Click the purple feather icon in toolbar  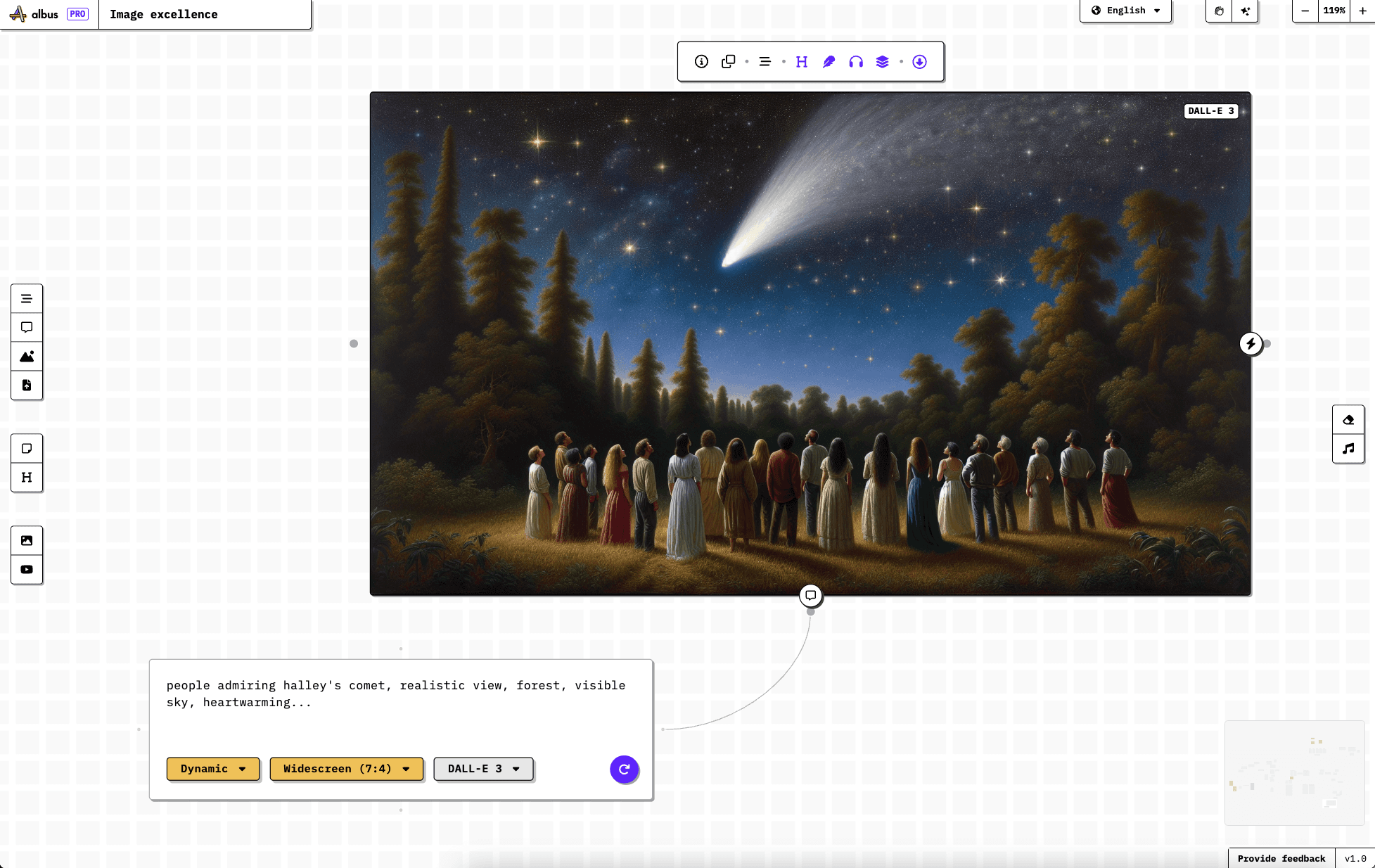829,62
